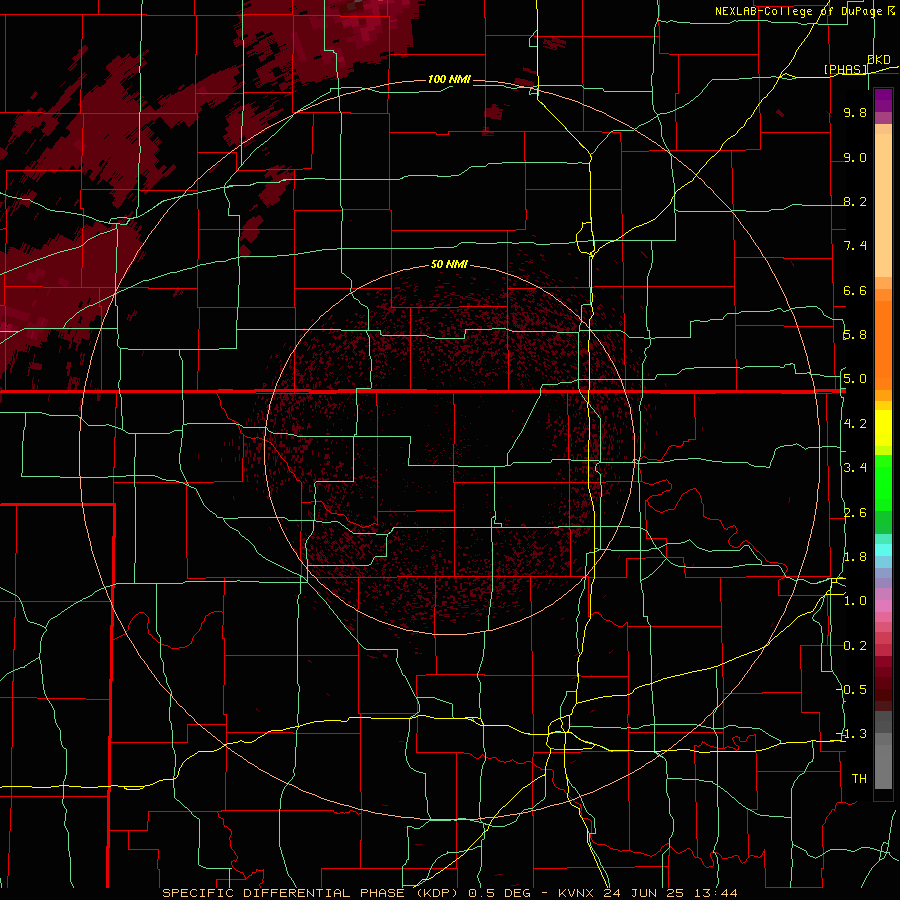Click the '24 JUN 25 13:44' timestamp
This screenshot has height=900, width=900.
[x=670, y=893]
